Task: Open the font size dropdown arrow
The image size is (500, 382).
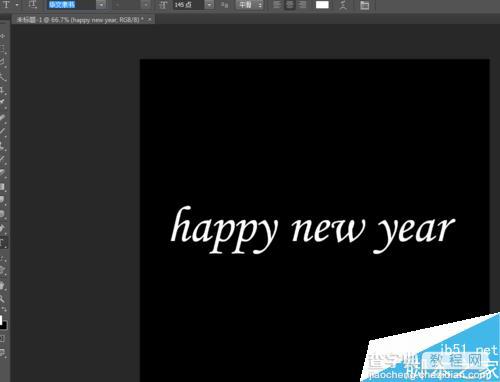Action: [209, 5]
